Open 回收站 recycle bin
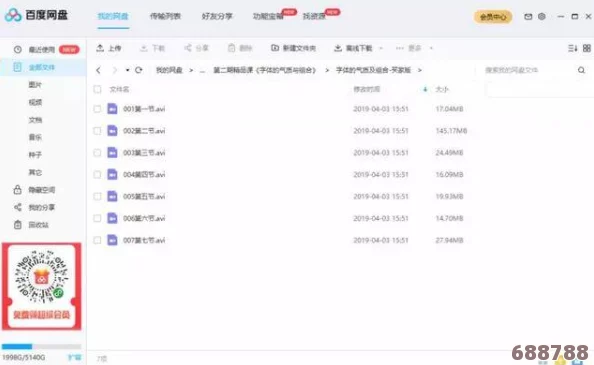The height and width of the screenshot is (365, 594). 31,225
